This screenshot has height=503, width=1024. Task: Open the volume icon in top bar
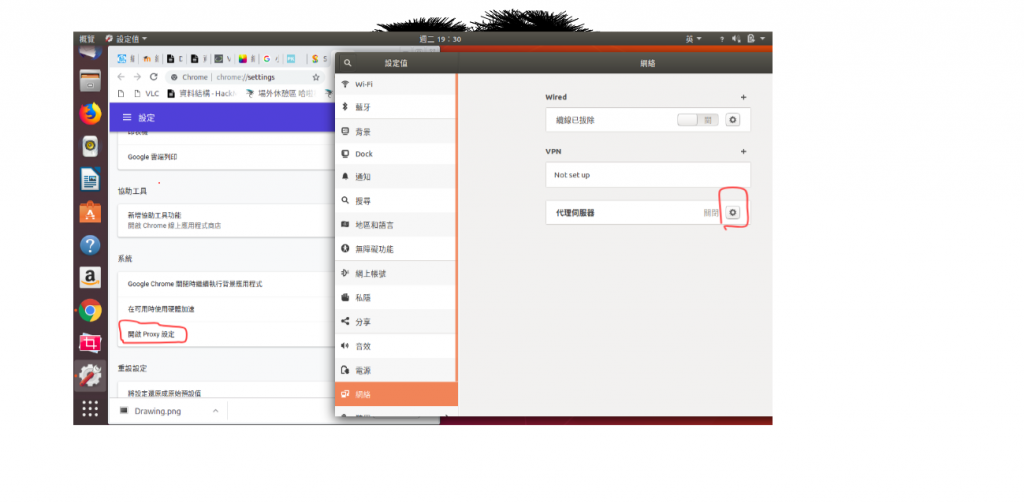point(736,39)
